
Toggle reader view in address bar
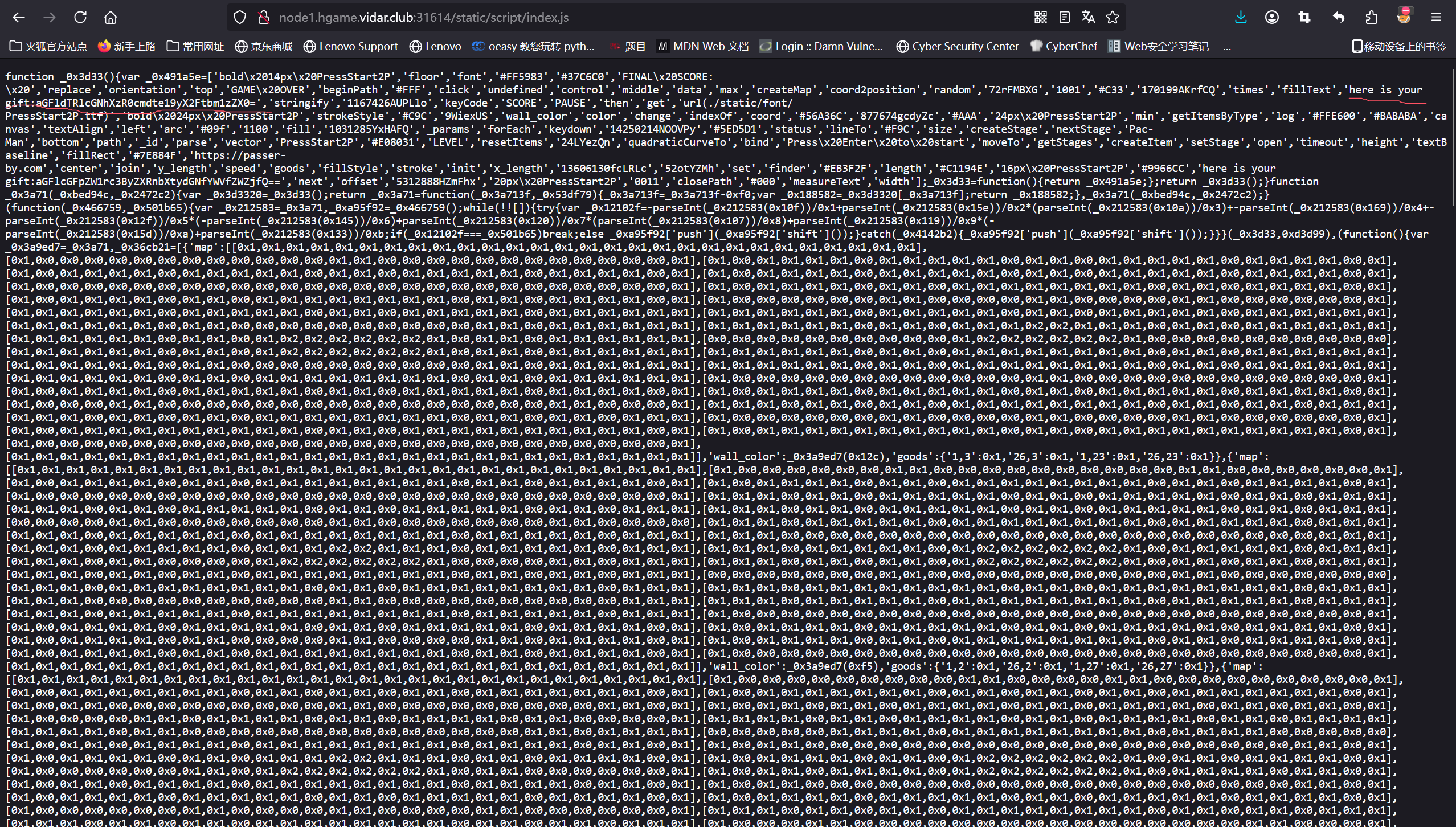click(x=1065, y=17)
